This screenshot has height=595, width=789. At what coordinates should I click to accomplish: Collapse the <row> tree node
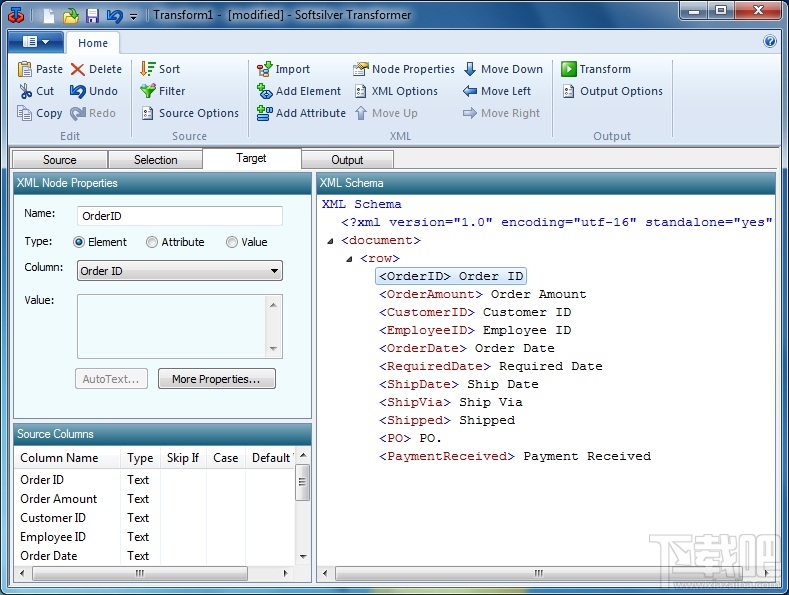pyautogui.click(x=349, y=259)
